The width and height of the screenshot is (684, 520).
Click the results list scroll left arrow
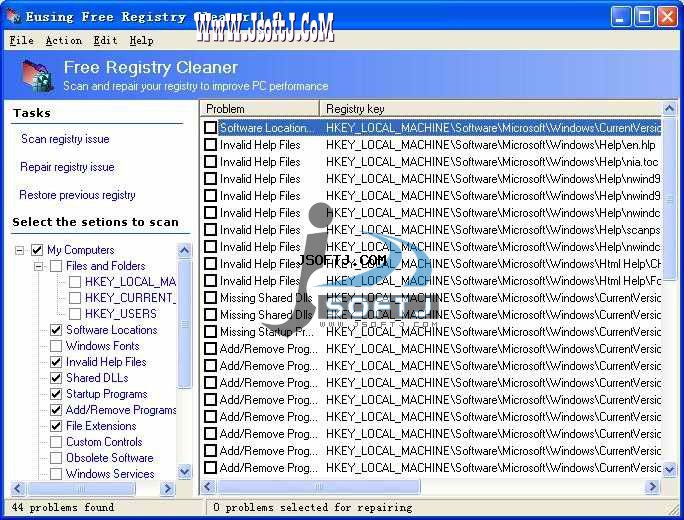pyautogui.click(x=208, y=486)
